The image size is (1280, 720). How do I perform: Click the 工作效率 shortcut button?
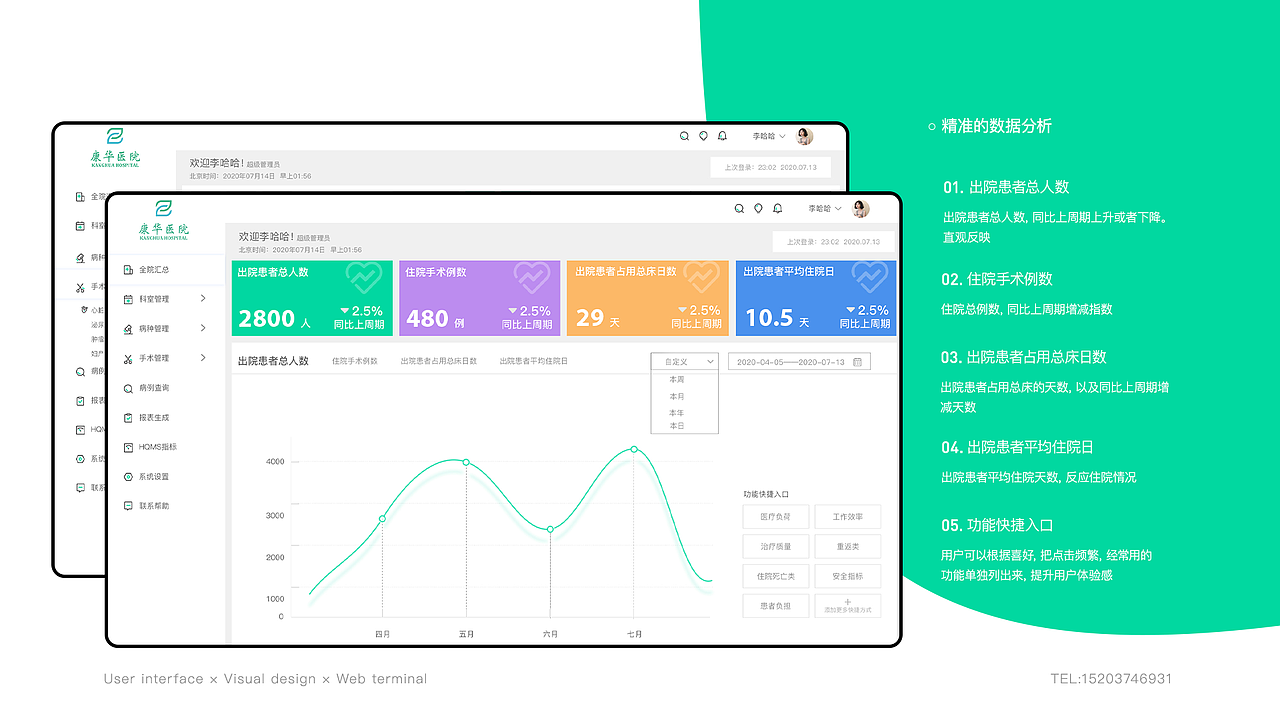point(848,517)
